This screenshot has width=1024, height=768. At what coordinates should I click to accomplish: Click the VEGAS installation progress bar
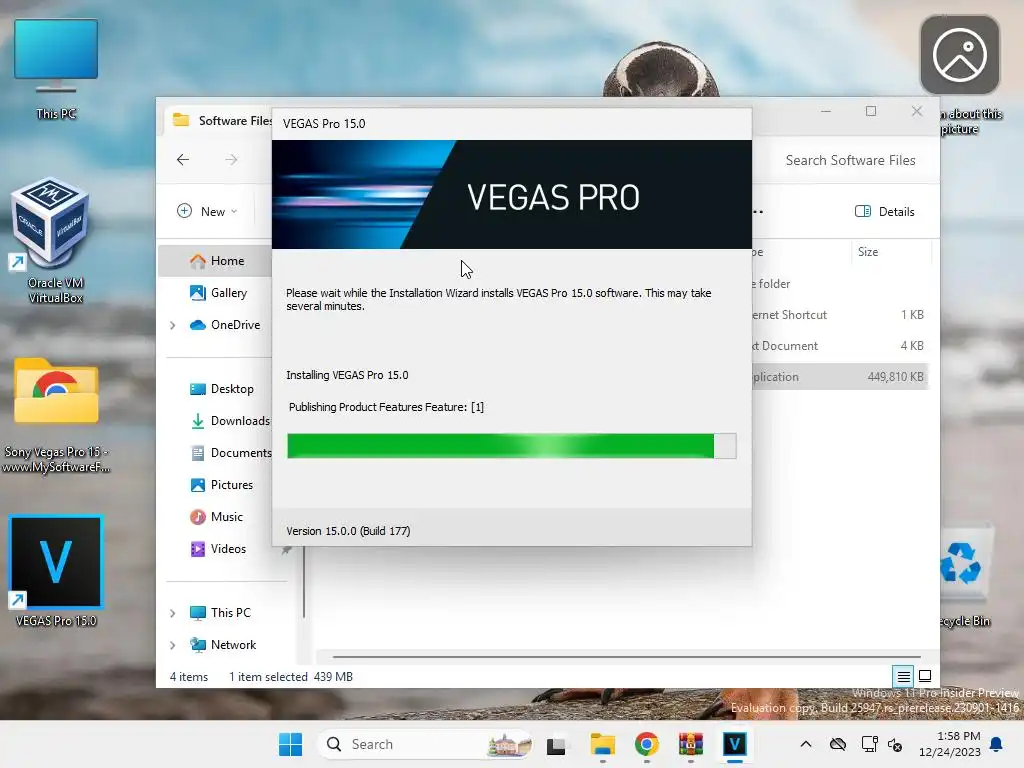(511, 446)
